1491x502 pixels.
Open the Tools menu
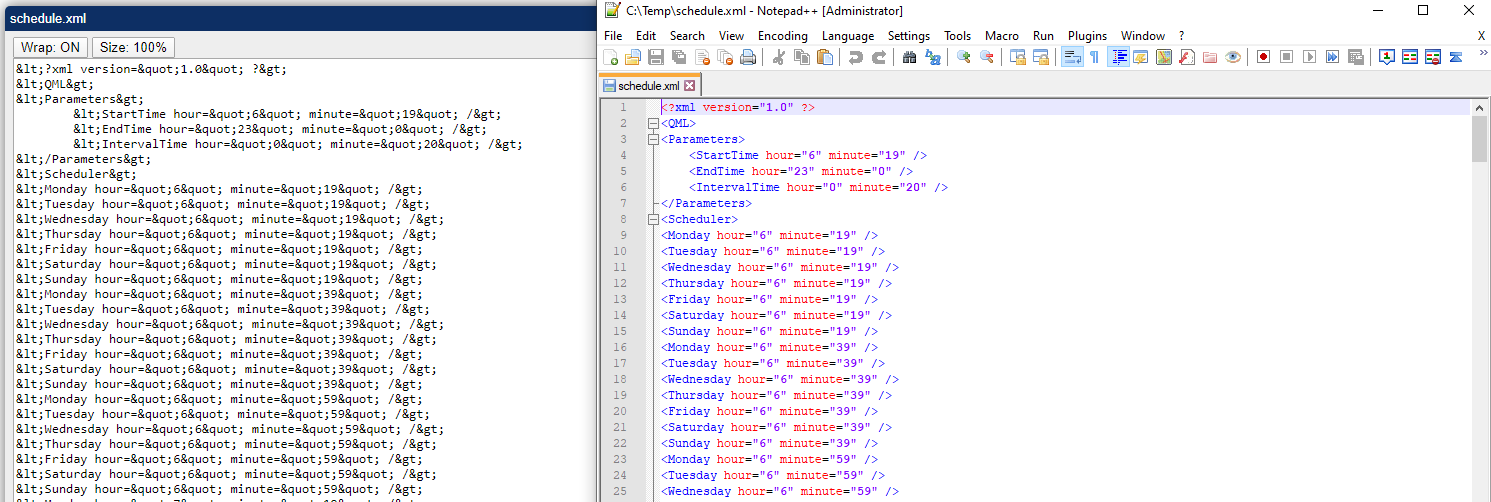958,35
